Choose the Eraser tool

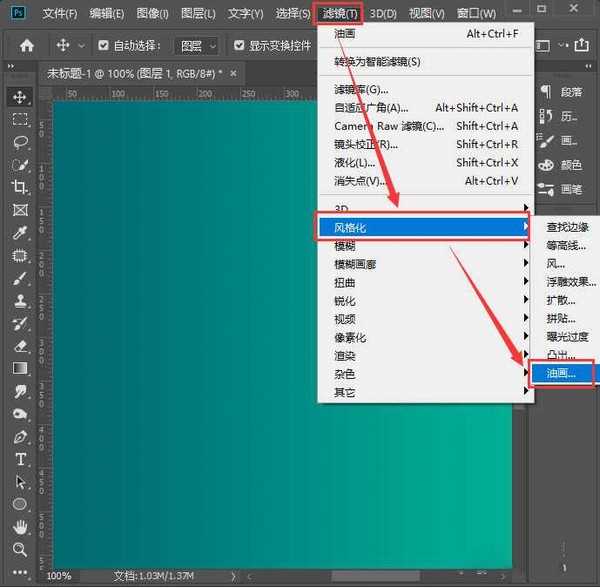[19, 346]
